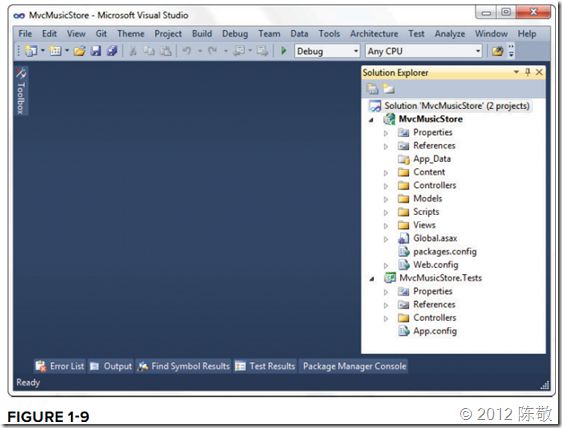
Task: Click the Navigate Forward toolbar icon
Action: tap(262, 51)
